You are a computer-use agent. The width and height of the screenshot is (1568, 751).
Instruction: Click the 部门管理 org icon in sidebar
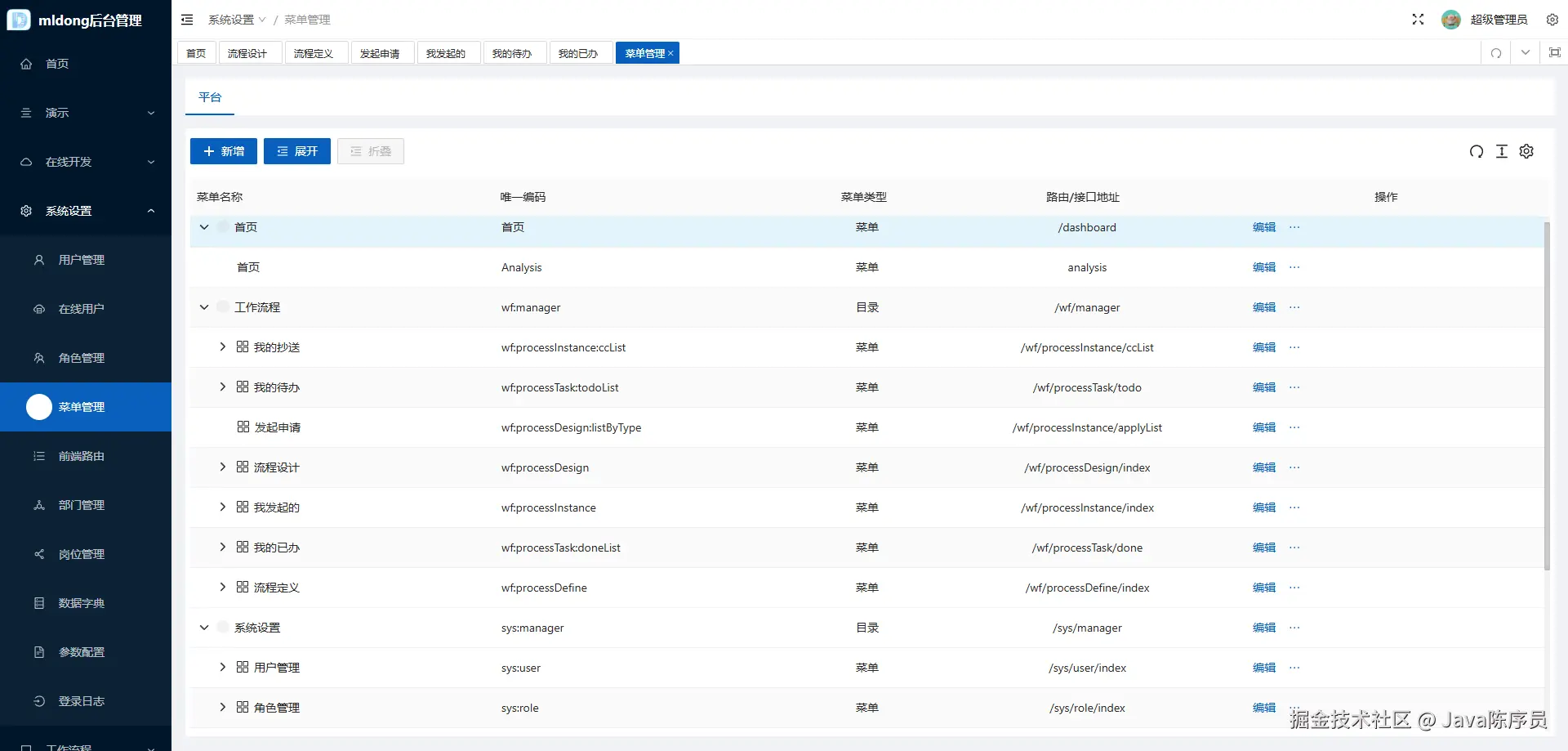pos(39,505)
